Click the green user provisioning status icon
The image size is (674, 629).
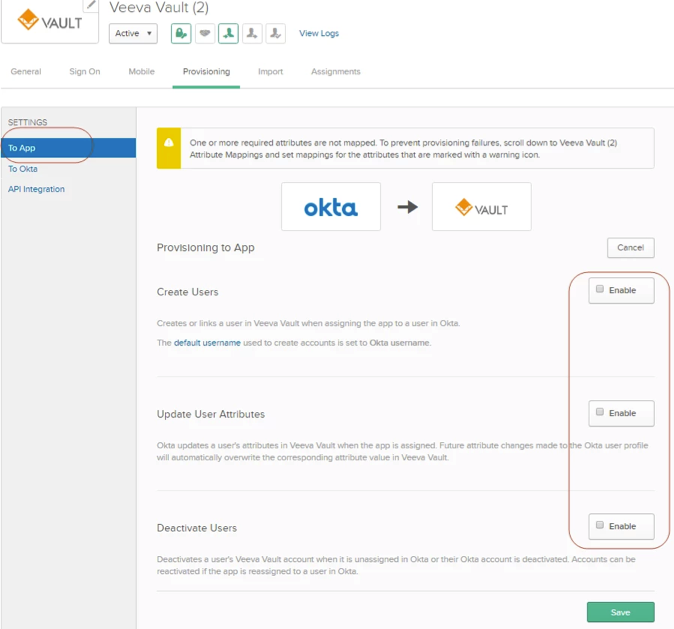pyautogui.click(x=228, y=33)
